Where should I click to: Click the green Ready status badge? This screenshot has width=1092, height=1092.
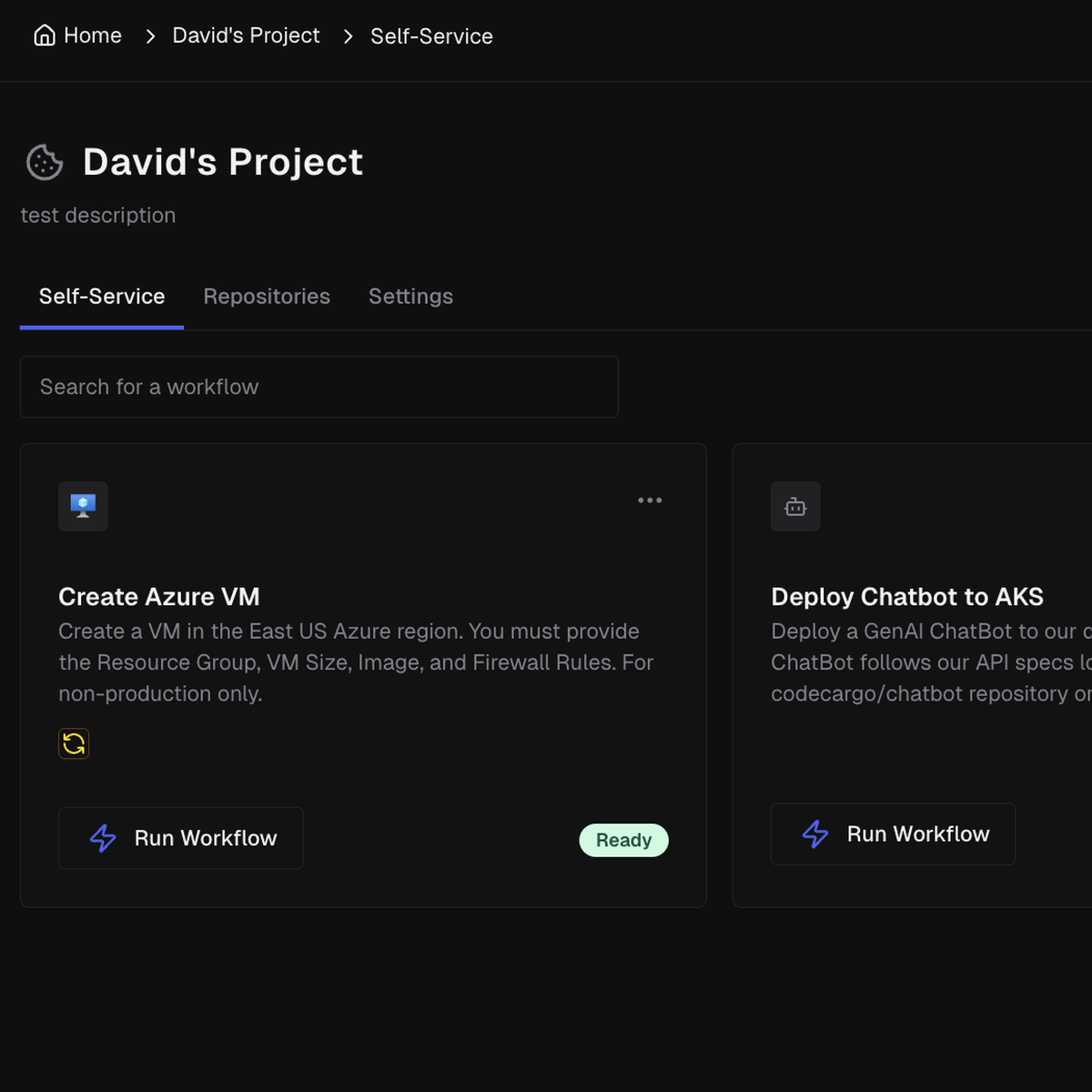coord(623,840)
